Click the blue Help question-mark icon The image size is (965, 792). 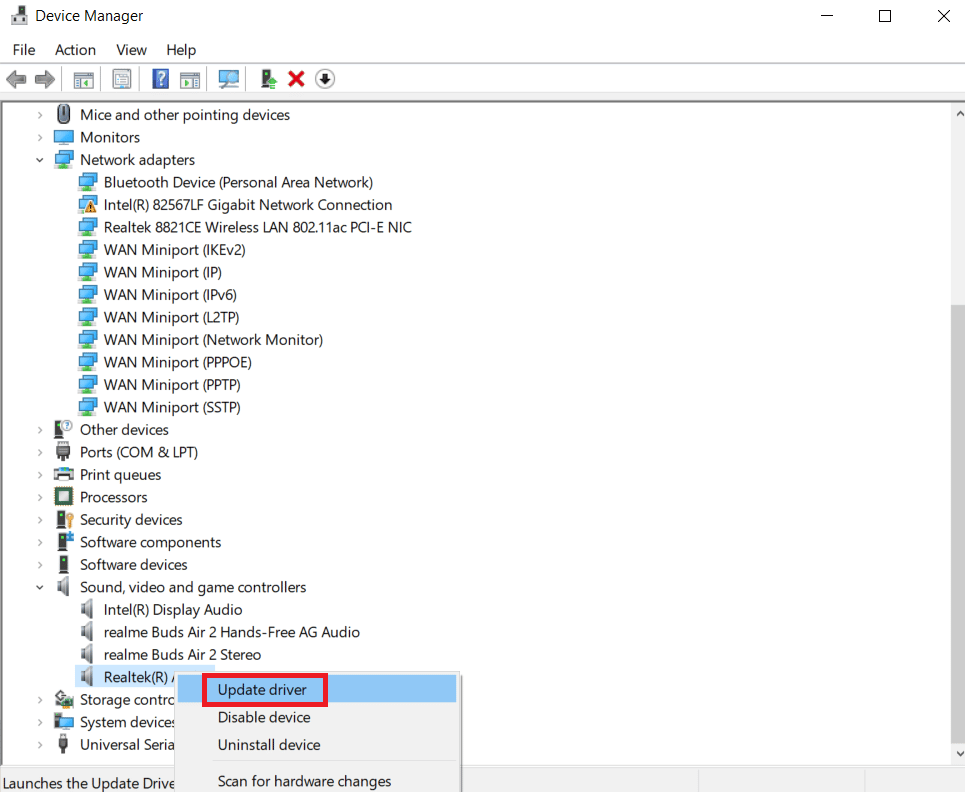coord(160,79)
